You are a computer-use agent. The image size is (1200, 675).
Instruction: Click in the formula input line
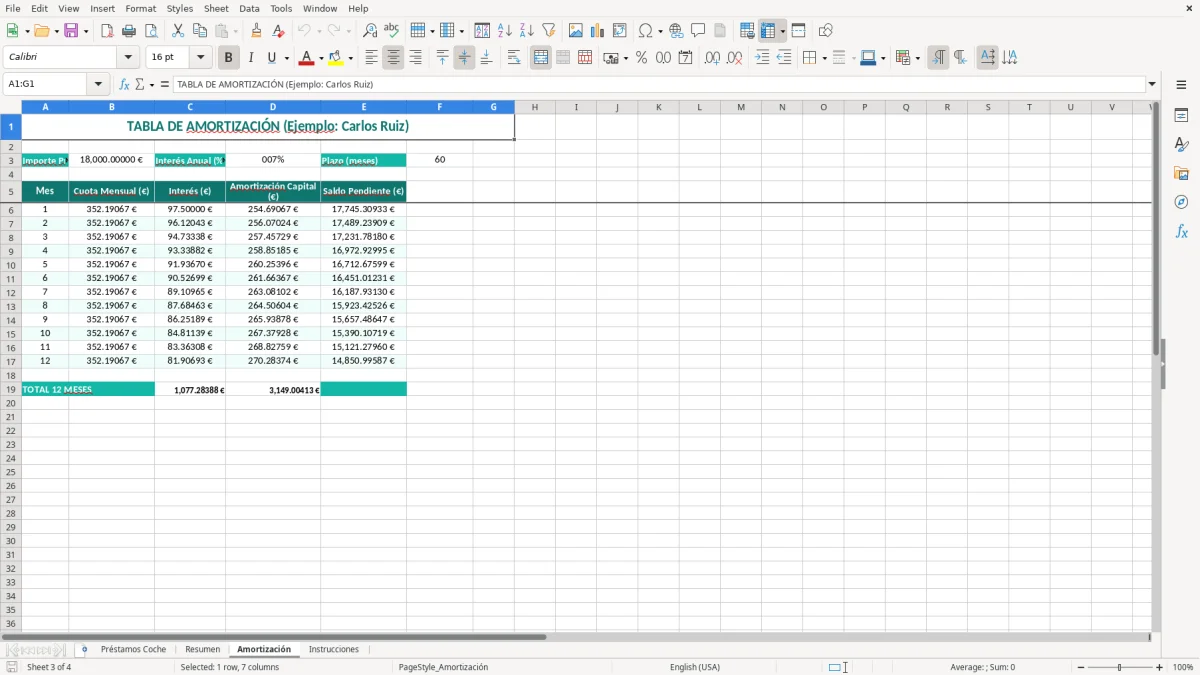658,85
